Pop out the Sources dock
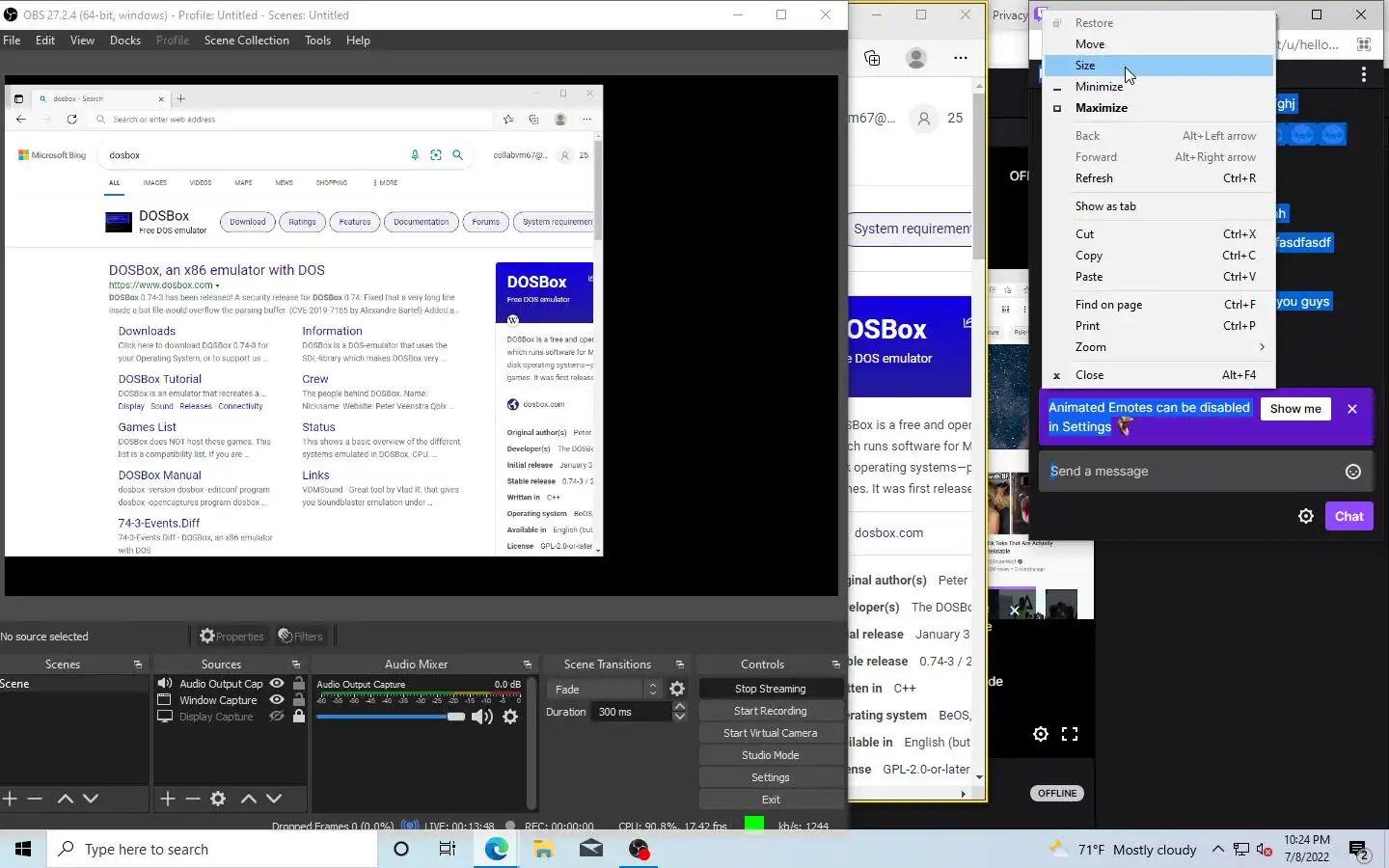The image size is (1389, 868). [296, 665]
